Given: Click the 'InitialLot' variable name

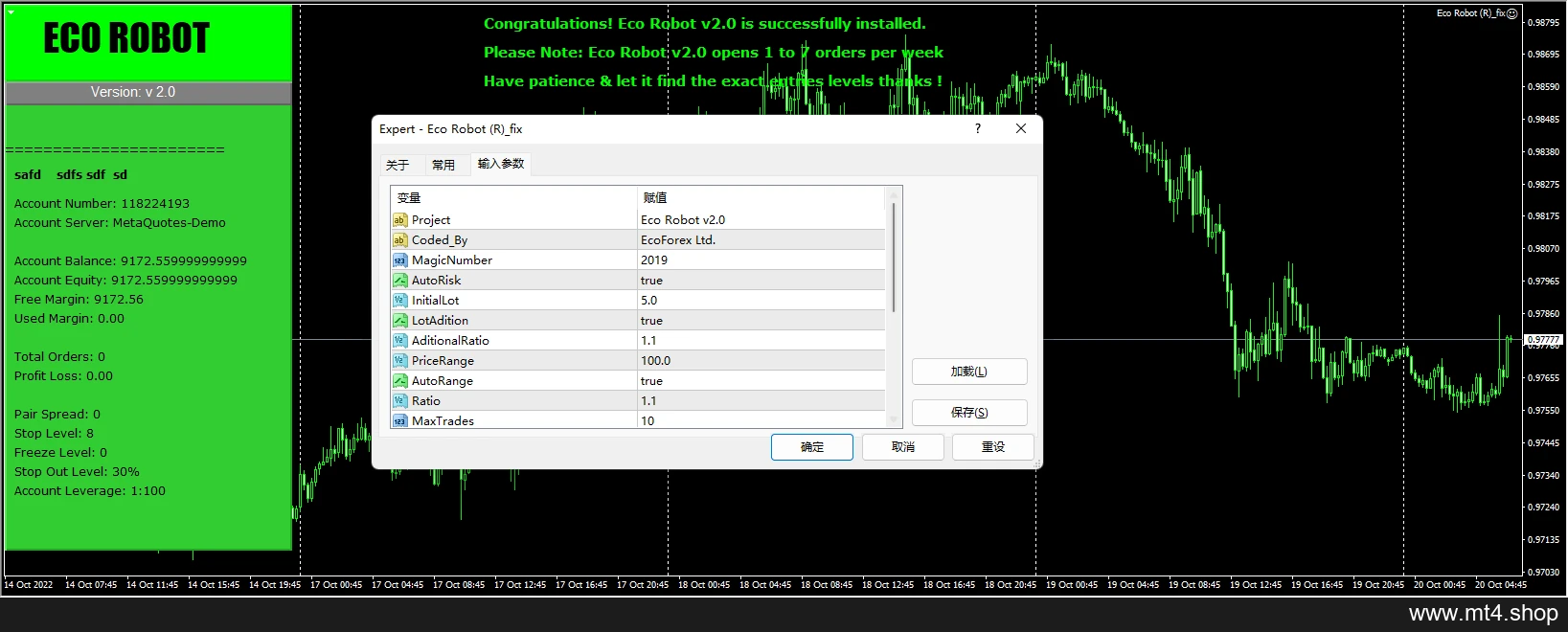Looking at the screenshot, I should coord(436,301).
